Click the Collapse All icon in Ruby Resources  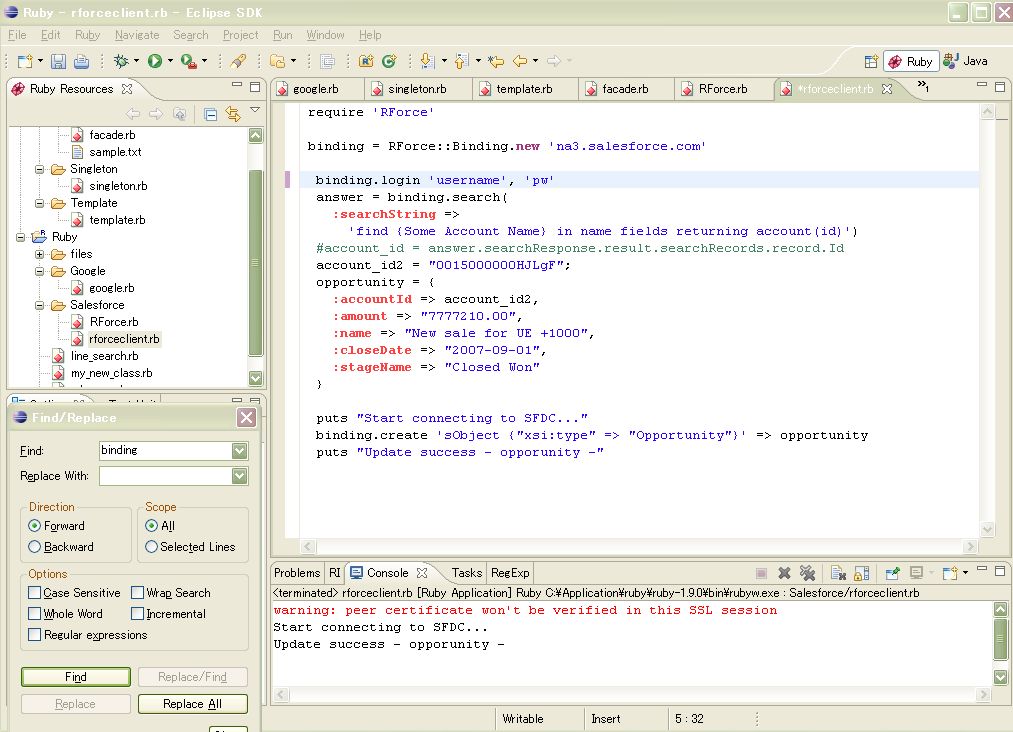click(x=210, y=114)
